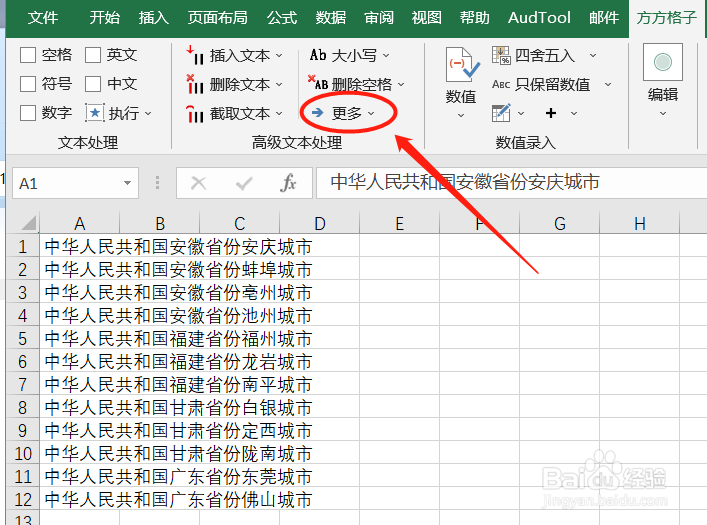Select column E header
Image resolution: width=707 pixels, height=525 pixels.
click(399, 223)
